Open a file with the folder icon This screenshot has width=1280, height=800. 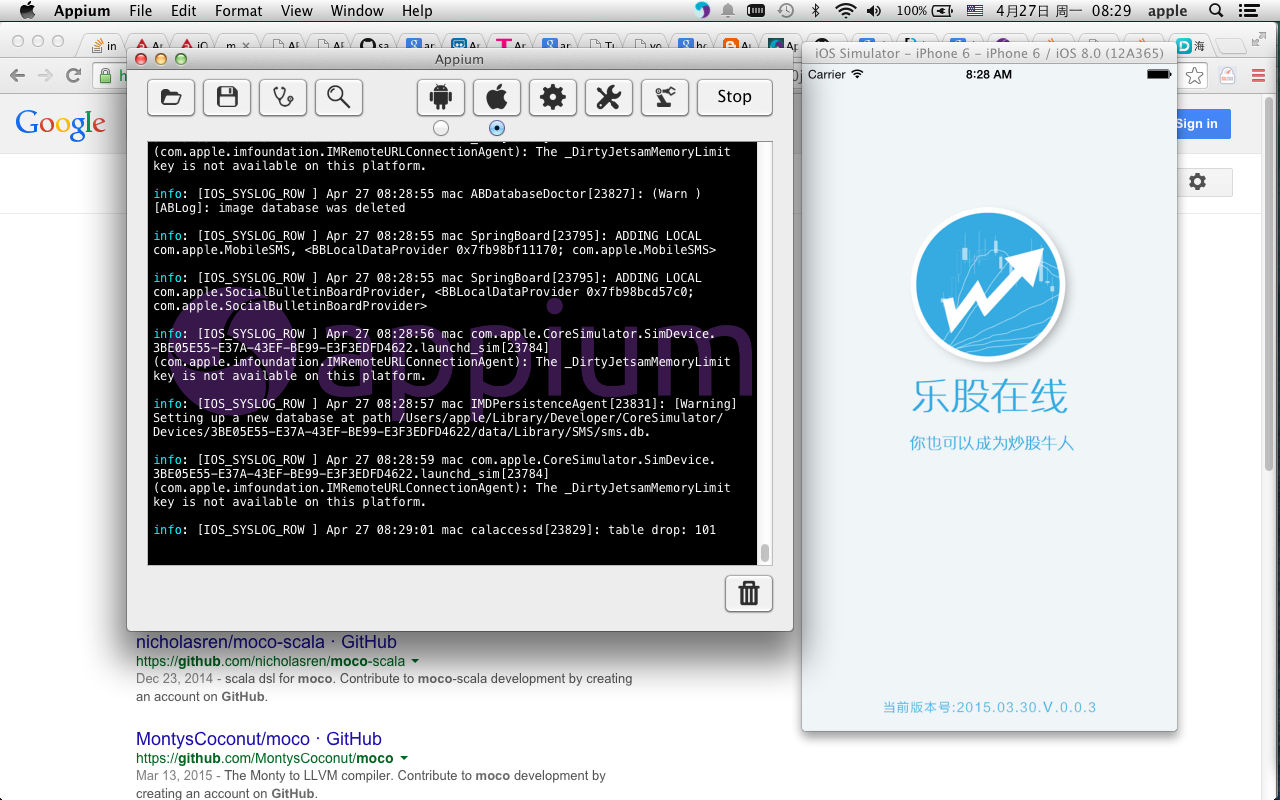(x=171, y=97)
